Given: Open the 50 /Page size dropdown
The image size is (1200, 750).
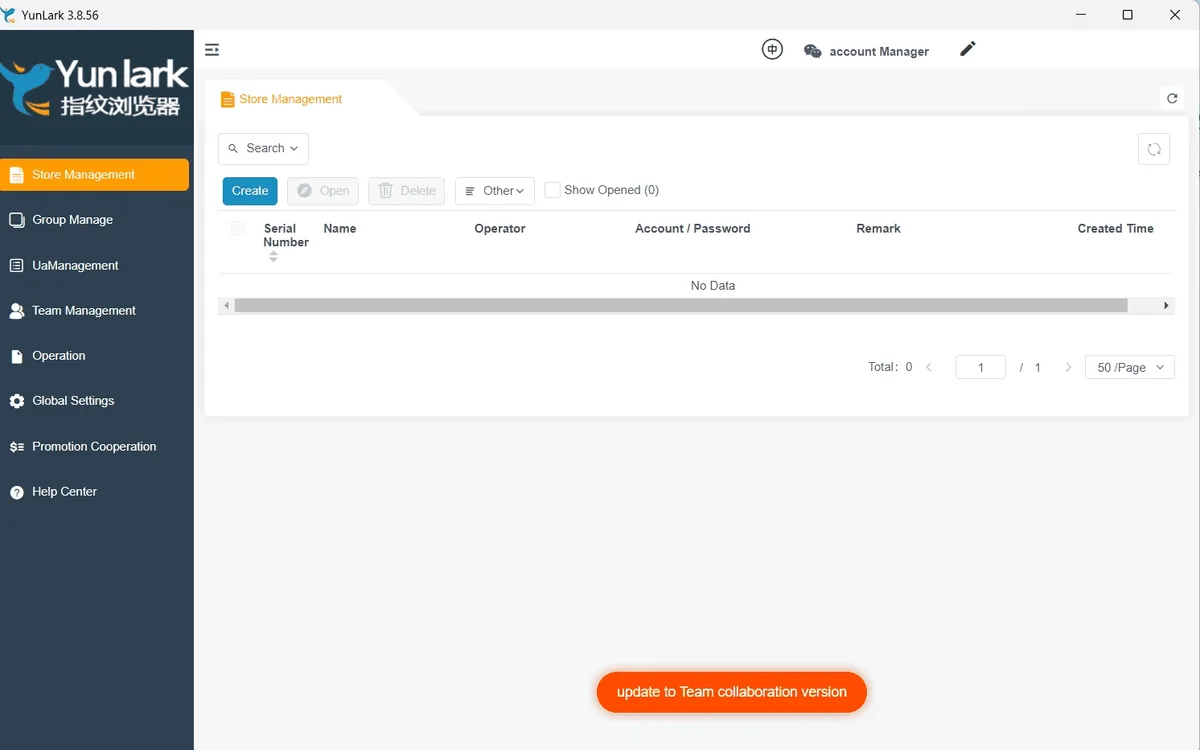Looking at the screenshot, I should 1130,367.
